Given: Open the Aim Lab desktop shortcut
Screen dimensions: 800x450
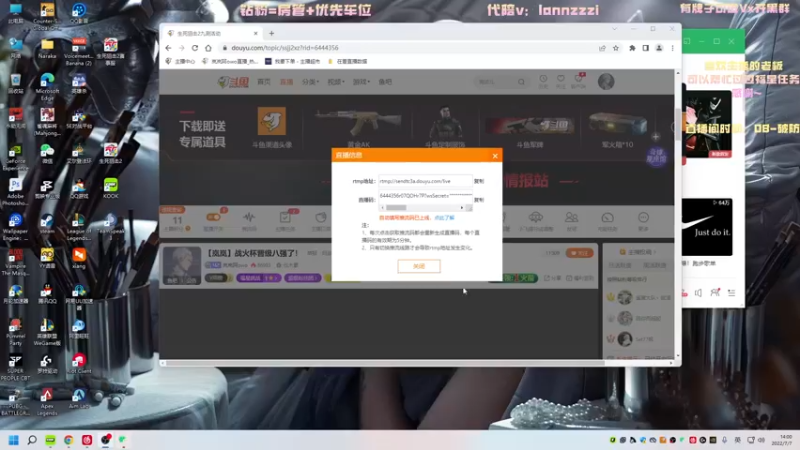Looking at the screenshot, I should pos(79,398).
